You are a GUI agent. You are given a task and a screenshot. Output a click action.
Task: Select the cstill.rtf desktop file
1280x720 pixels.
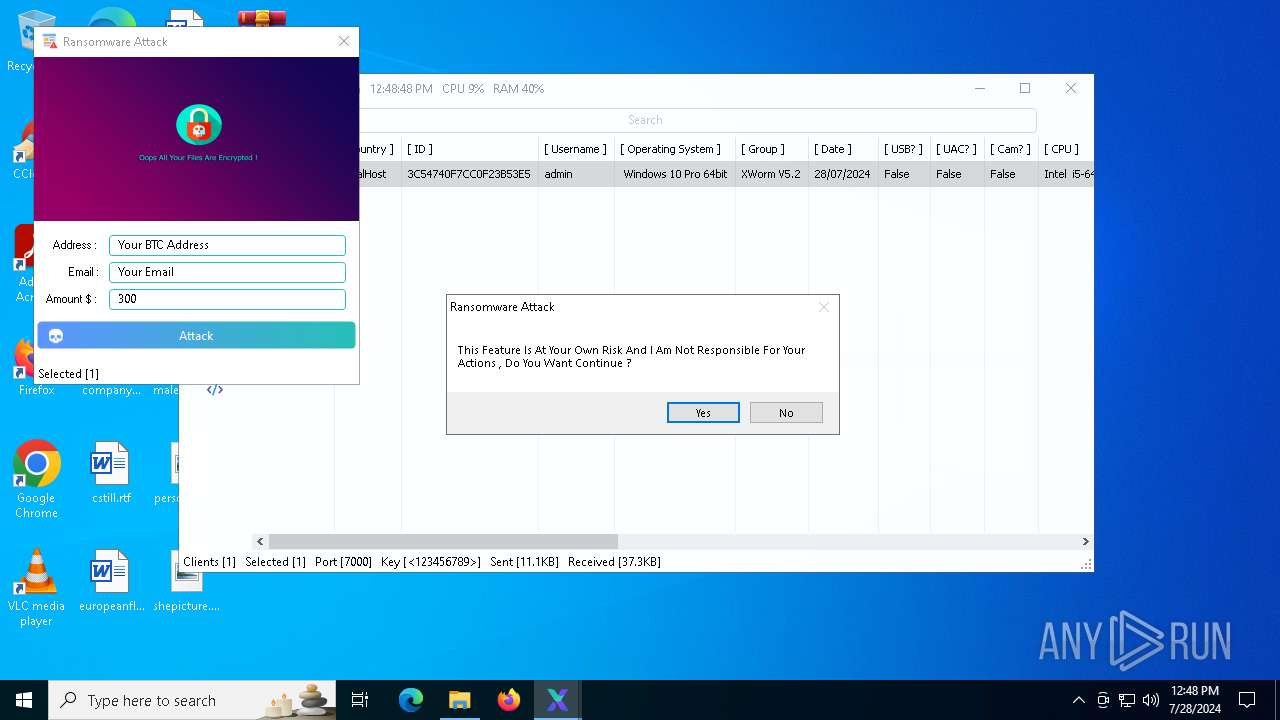110,471
